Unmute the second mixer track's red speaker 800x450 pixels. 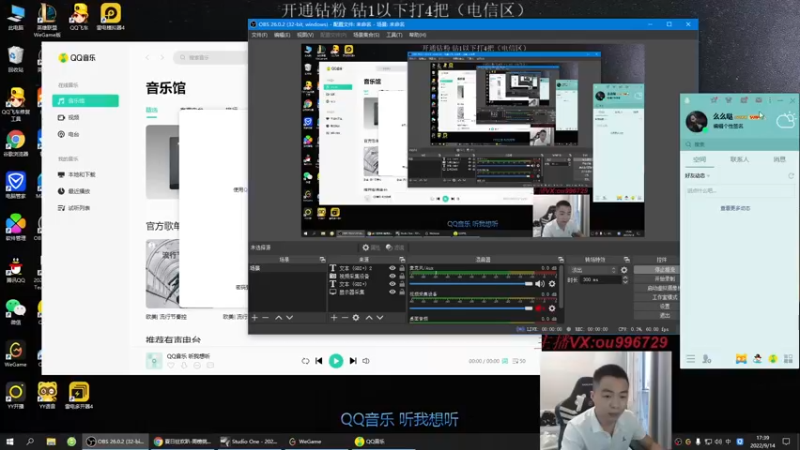tap(539, 308)
